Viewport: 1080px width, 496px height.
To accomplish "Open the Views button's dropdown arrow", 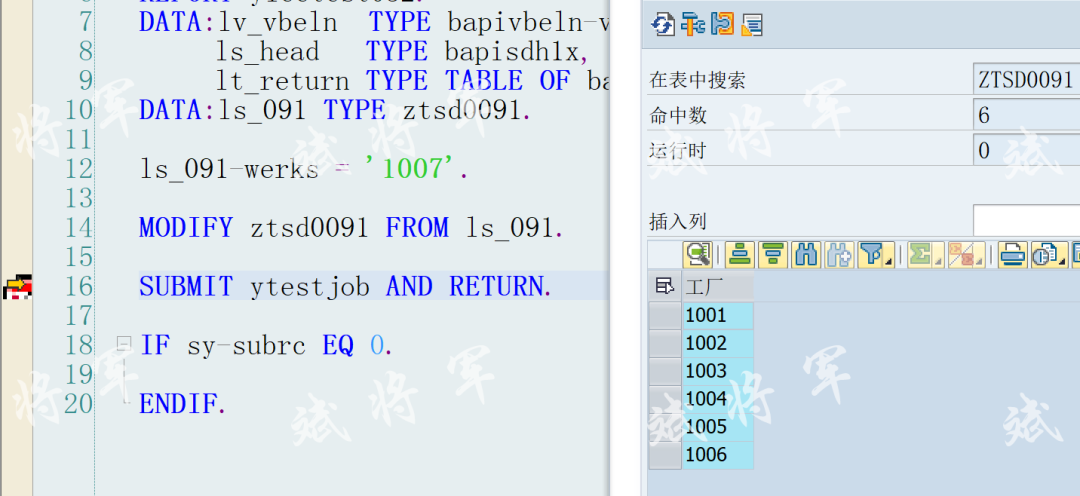I will (1063, 262).
